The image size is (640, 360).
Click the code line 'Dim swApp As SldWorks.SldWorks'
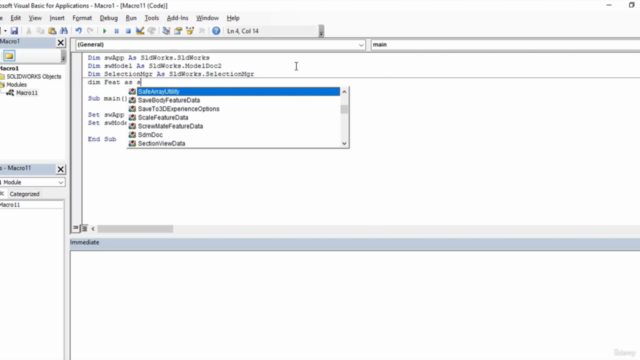click(149, 58)
